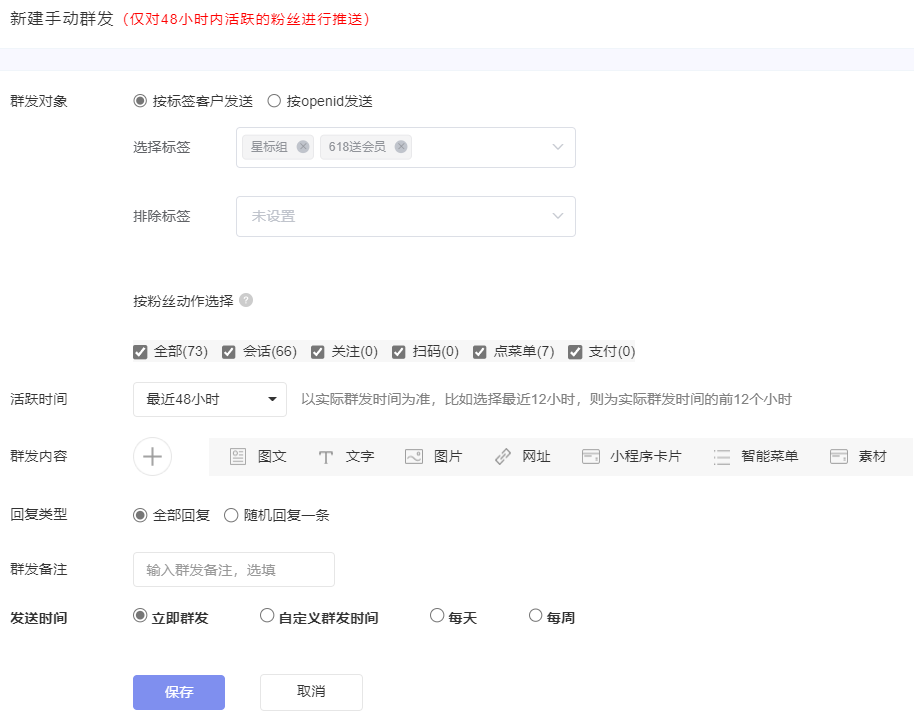914x725 pixels.
Task: Open the 最近48小时 active time dropdown
Action: 209,398
